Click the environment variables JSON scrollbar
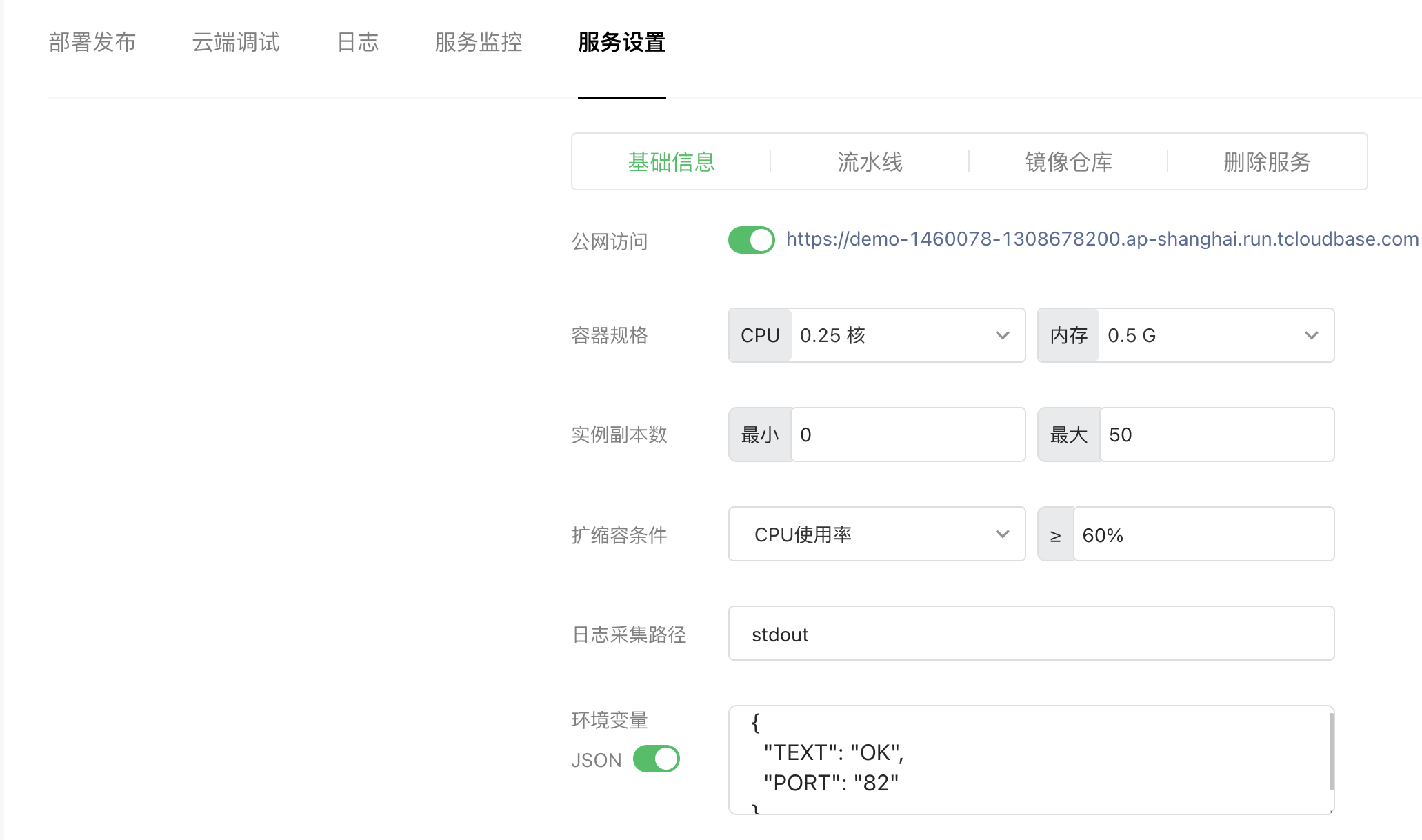 point(1331,752)
